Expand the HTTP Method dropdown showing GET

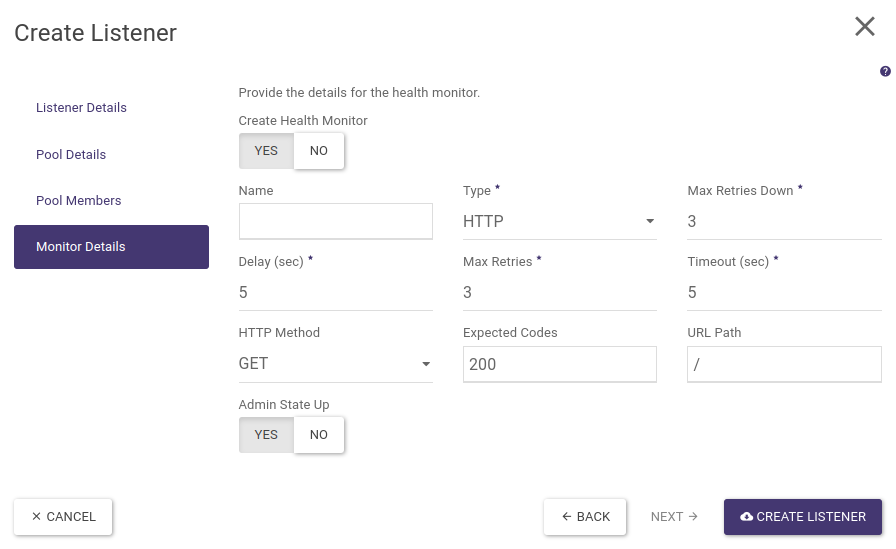335,364
